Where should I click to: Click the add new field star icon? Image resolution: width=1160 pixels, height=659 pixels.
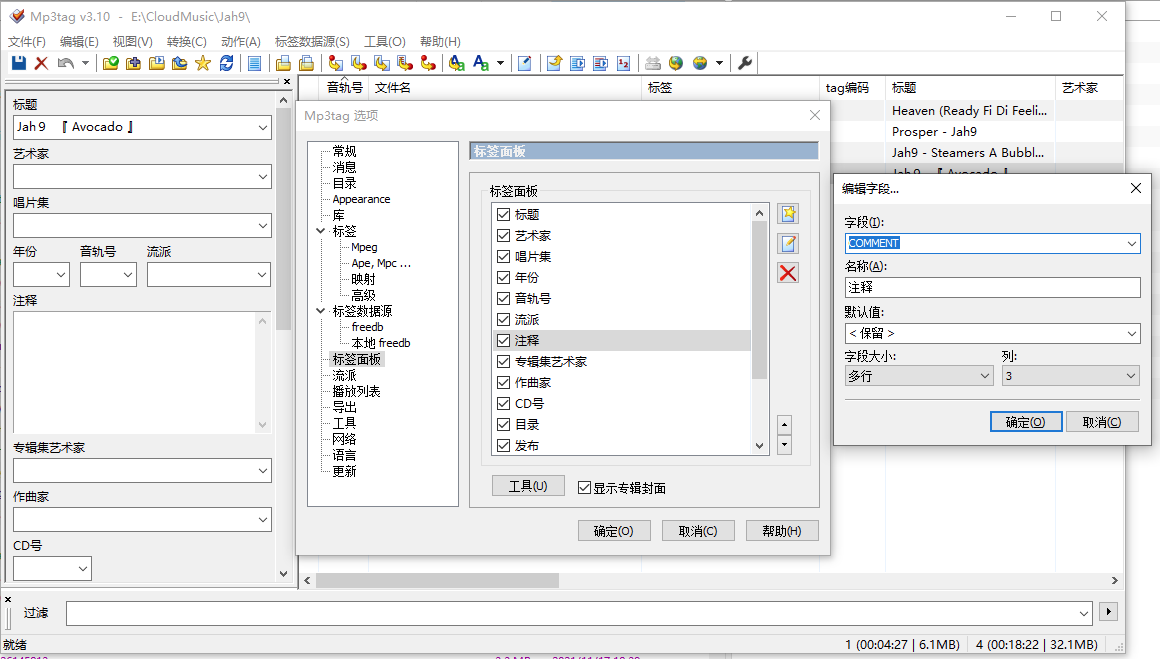(788, 214)
